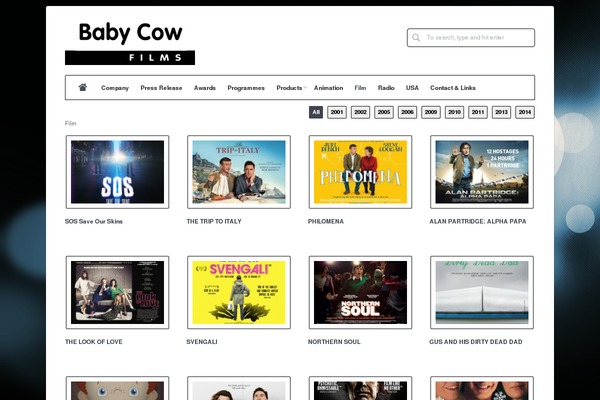Click GUS AND HIS DIRTY DEAD DAD title
Image resolution: width=600 pixels, height=400 pixels.
tap(476, 342)
